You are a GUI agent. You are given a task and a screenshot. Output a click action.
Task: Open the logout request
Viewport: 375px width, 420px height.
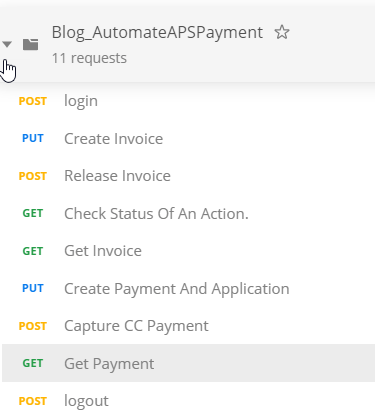(x=188, y=401)
